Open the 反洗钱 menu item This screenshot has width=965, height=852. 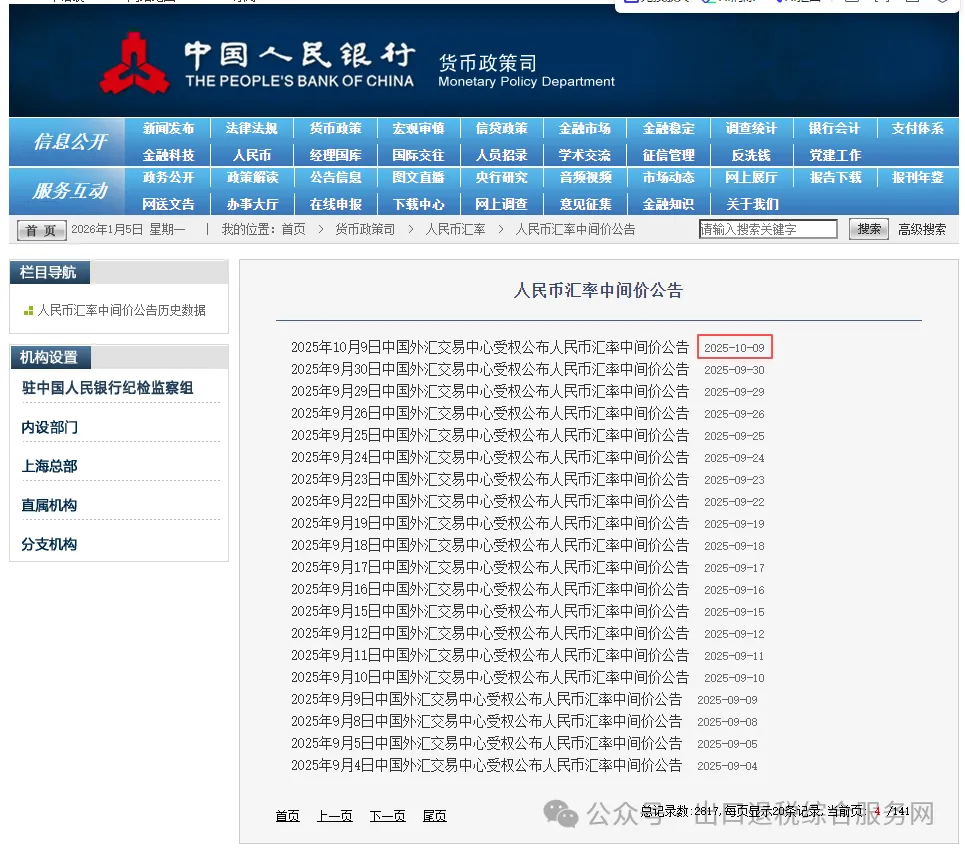click(x=751, y=154)
